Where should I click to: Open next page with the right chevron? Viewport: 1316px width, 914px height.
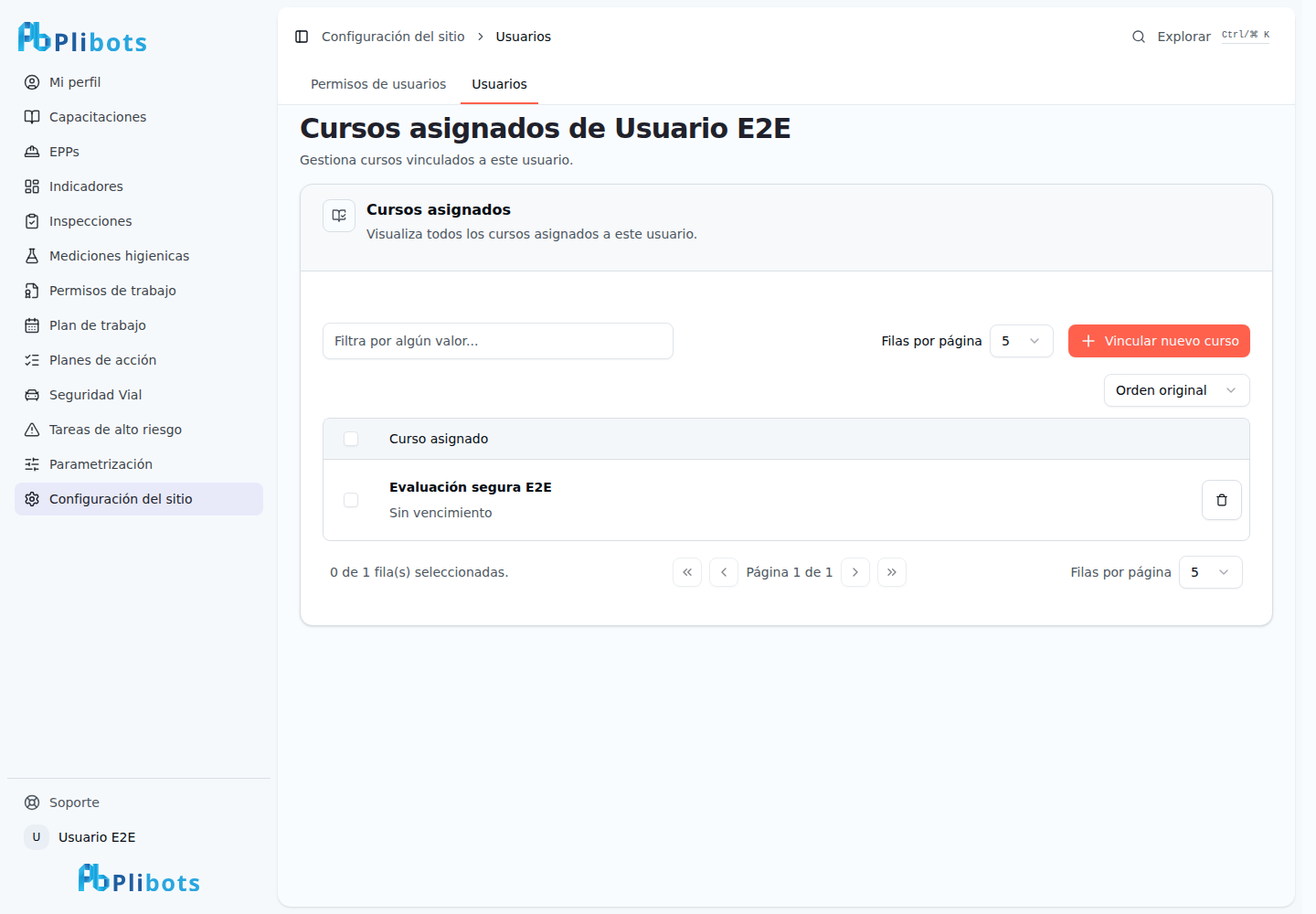tap(855, 572)
